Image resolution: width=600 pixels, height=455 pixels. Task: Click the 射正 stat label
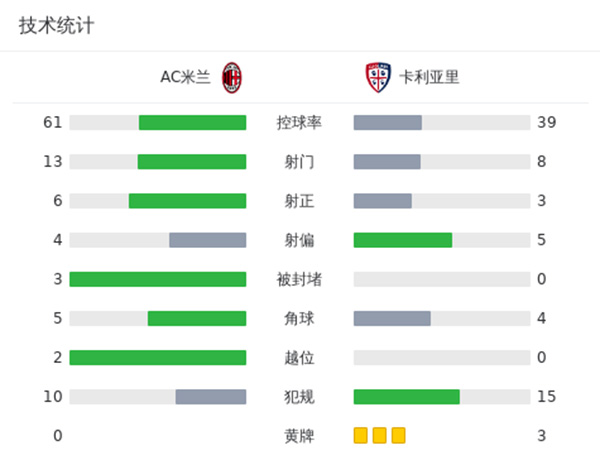coord(299,201)
